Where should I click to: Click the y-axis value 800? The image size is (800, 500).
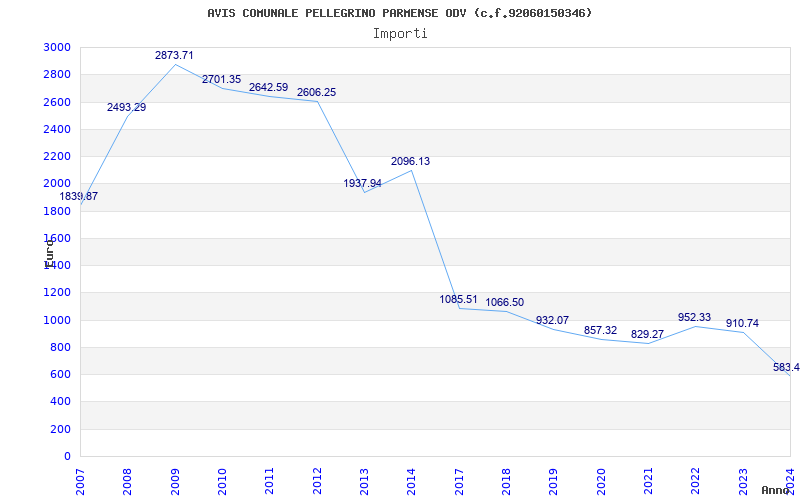61,347
